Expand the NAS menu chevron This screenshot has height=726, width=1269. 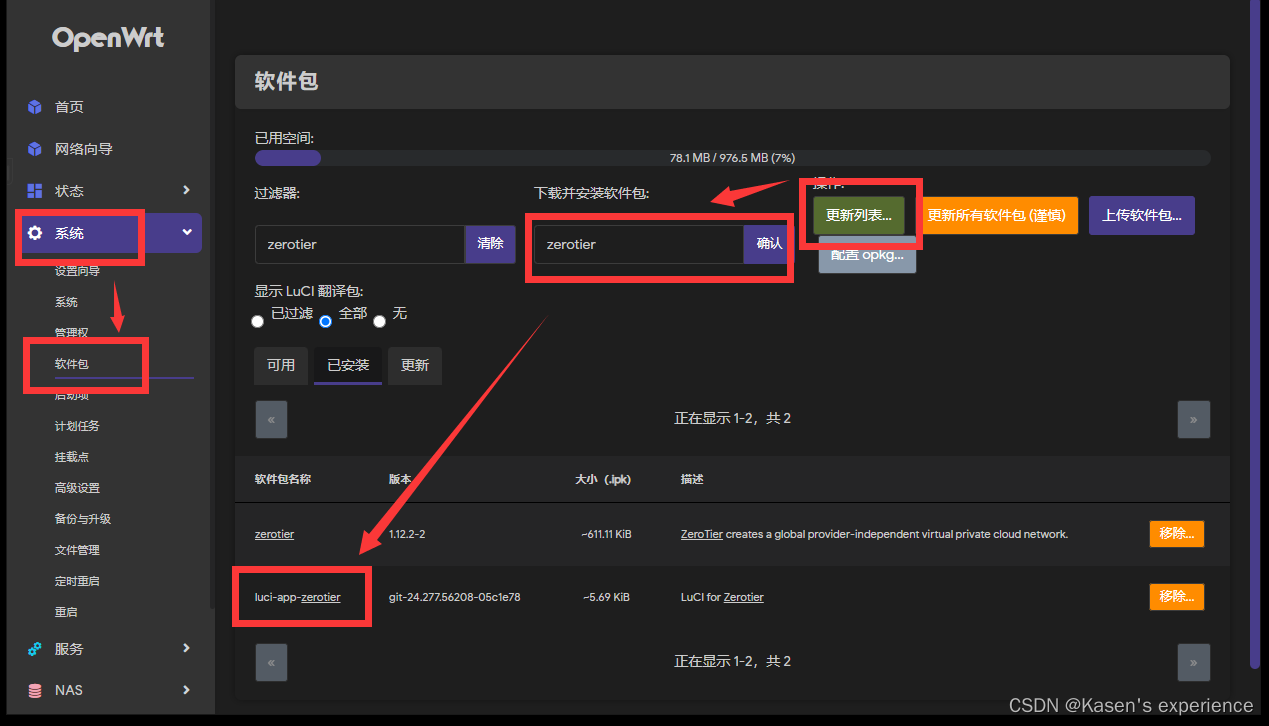tap(186, 689)
